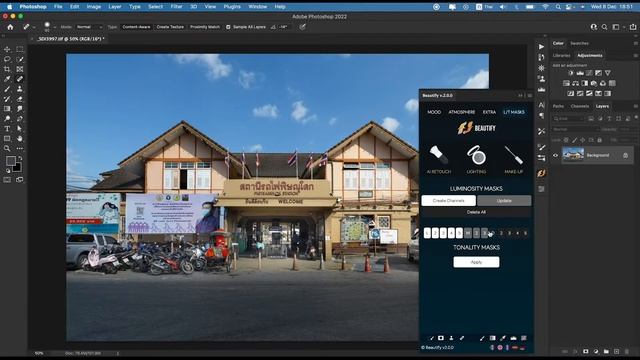This screenshot has height=360, width=640.
Task: Click the zoom percentage field in status bar
Action: click(x=39, y=353)
